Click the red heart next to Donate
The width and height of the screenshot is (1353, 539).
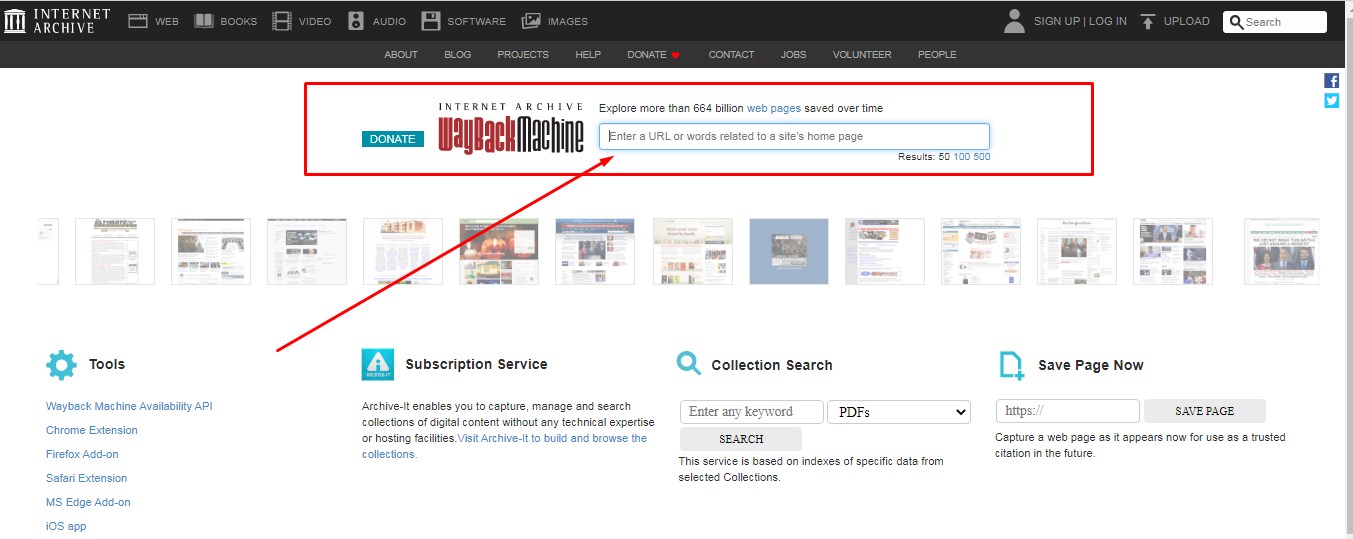[675, 55]
